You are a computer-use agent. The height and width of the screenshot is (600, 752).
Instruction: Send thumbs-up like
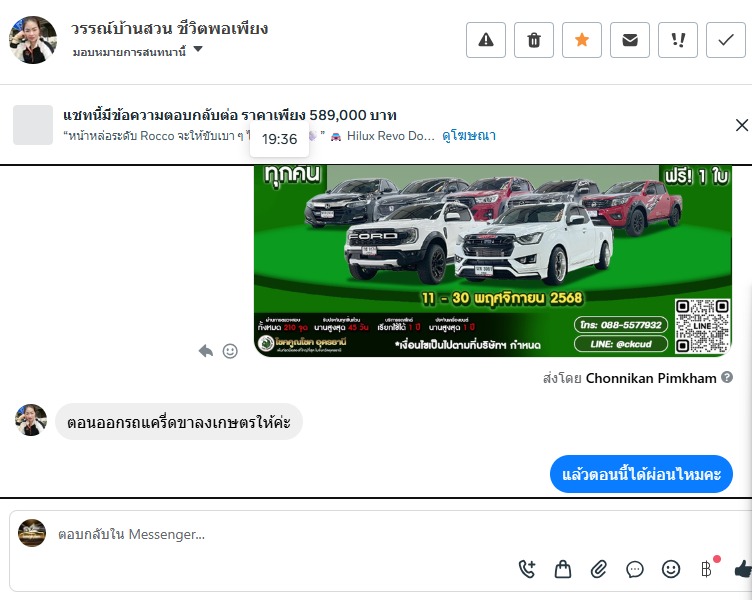pos(743,569)
